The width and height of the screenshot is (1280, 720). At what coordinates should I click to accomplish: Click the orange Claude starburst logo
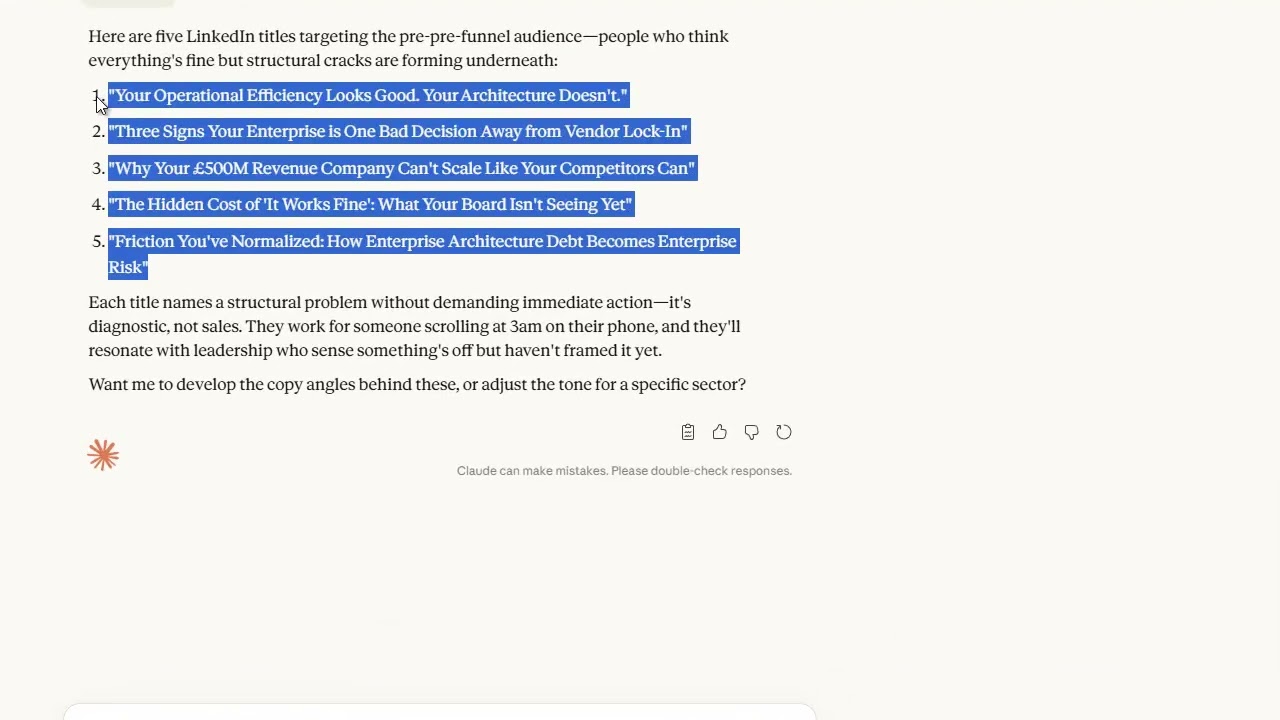click(103, 456)
